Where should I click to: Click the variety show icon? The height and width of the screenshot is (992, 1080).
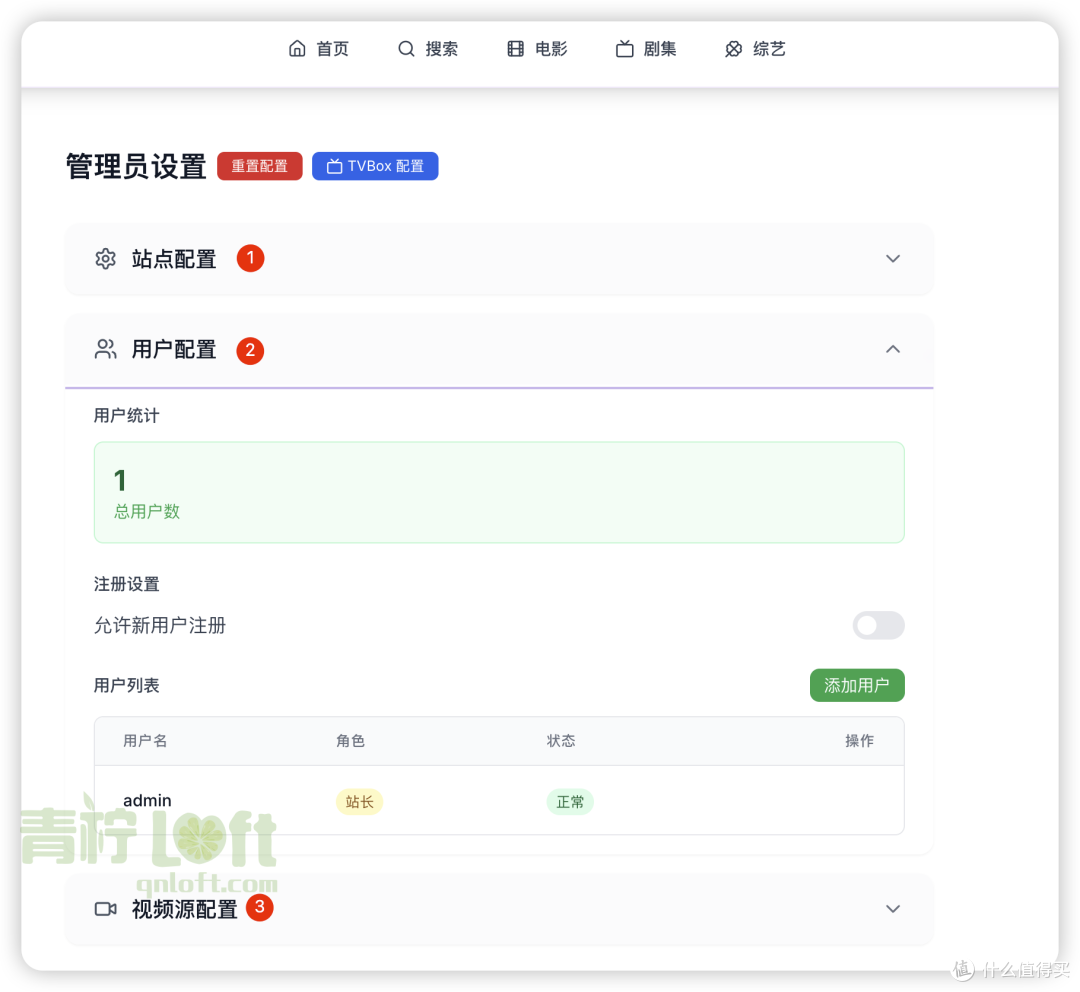(734, 49)
